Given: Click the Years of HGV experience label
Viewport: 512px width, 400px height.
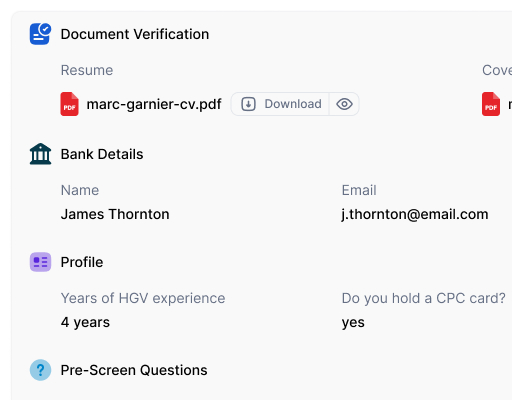Looking at the screenshot, I should [143, 298].
